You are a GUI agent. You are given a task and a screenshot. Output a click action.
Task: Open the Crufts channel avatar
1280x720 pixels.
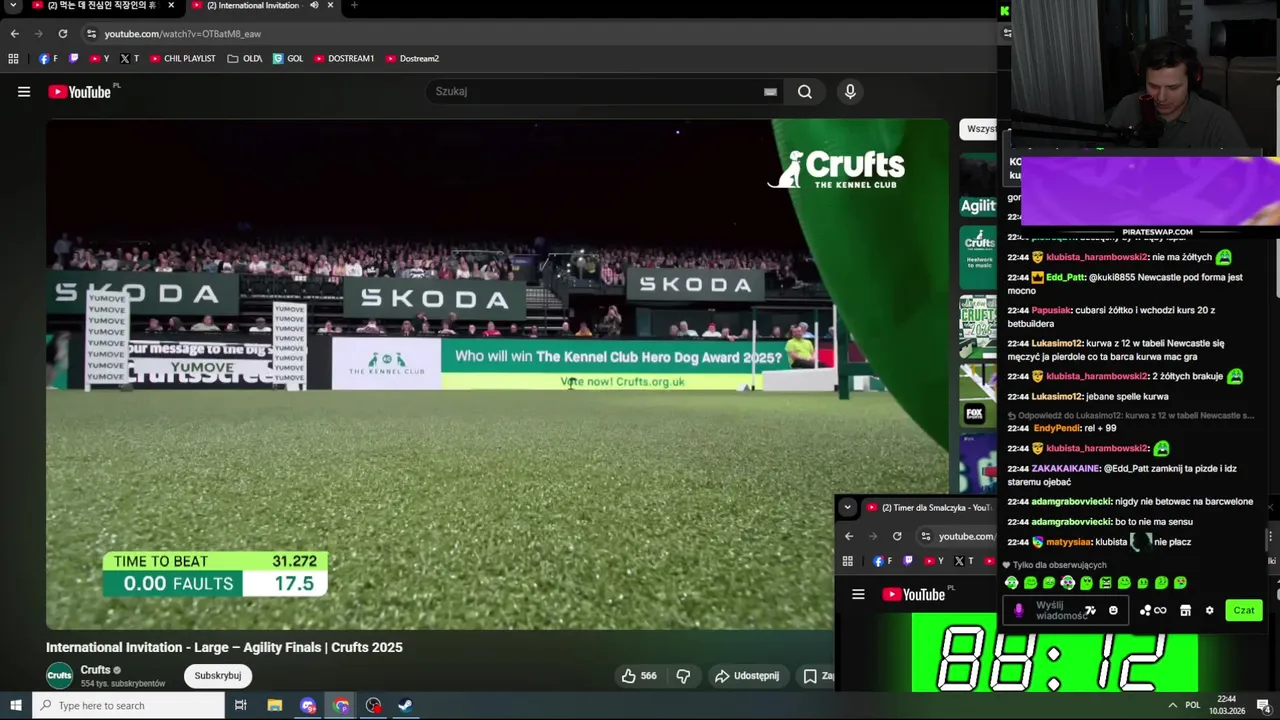tap(60, 676)
